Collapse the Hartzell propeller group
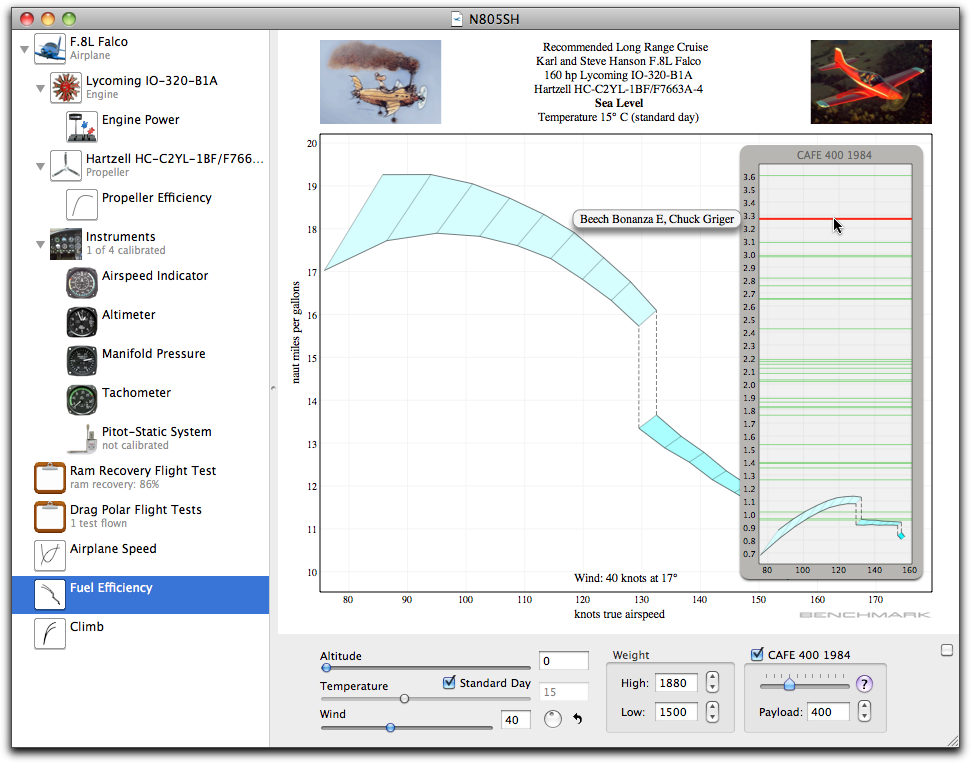 coord(40,167)
